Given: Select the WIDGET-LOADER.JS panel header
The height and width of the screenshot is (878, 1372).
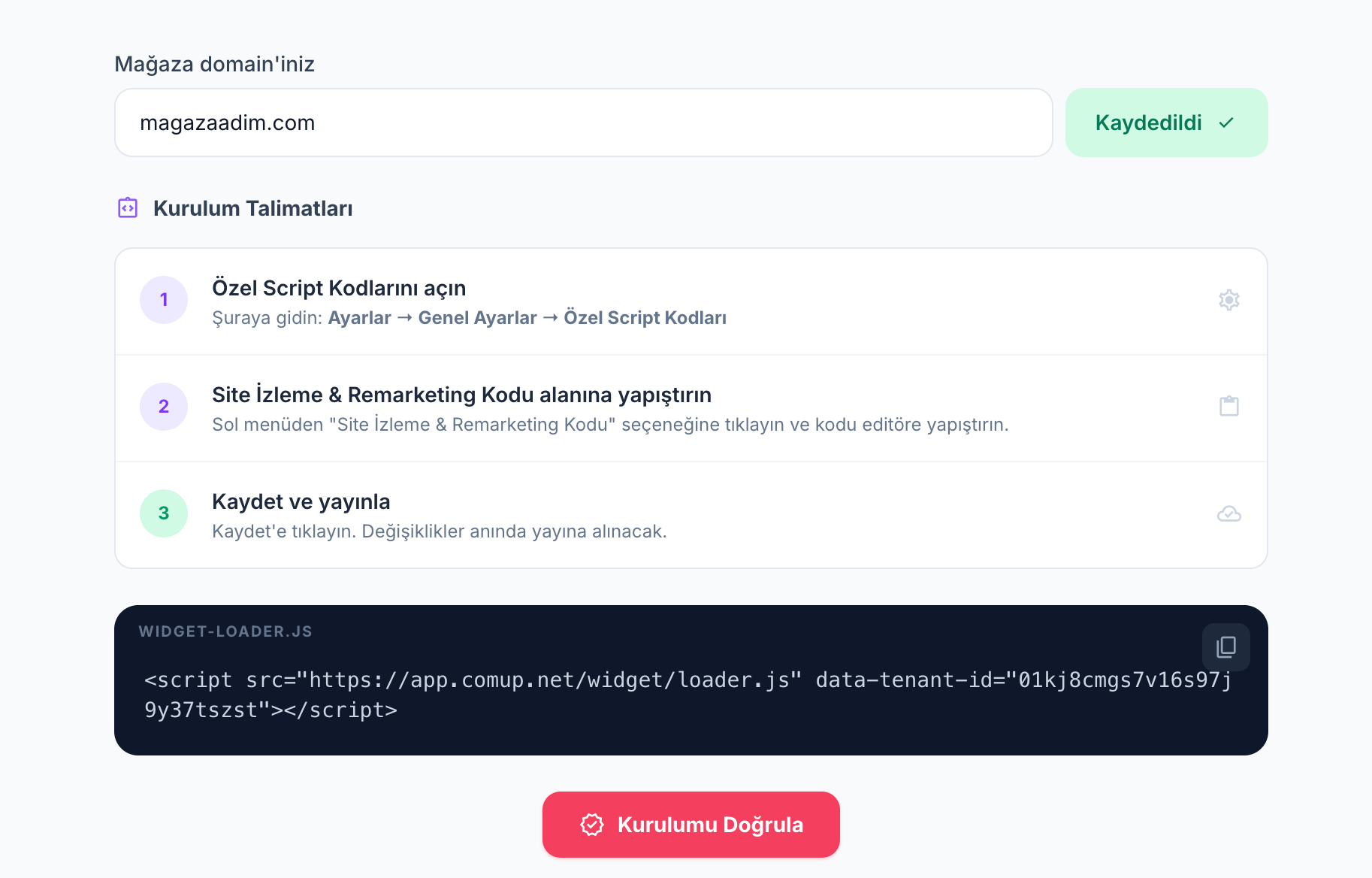Looking at the screenshot, I should [225, 631].
